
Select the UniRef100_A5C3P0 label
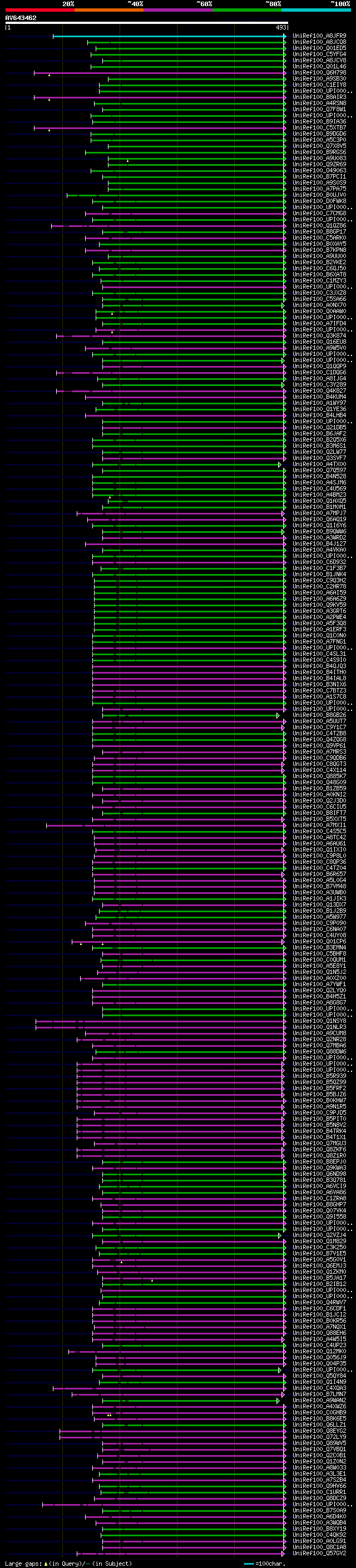pos(319,140)
